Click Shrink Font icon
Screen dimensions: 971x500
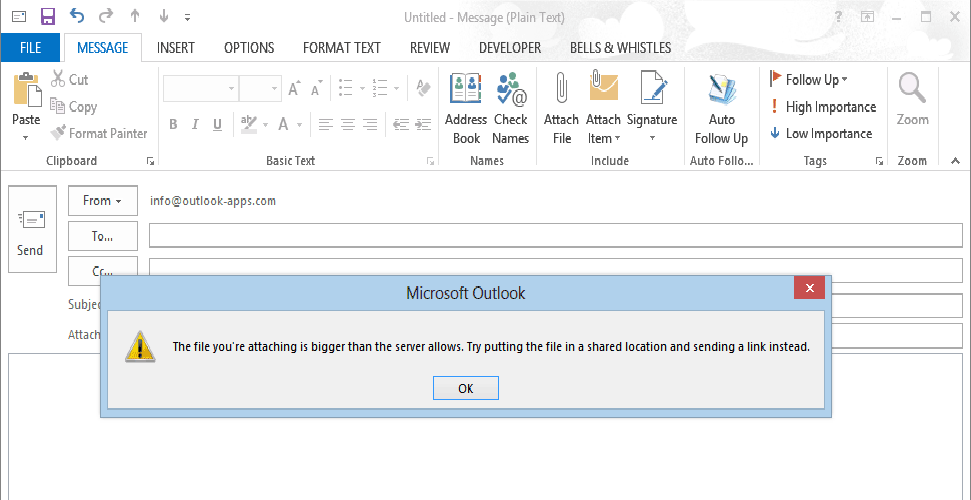pyautogui.click(x=317, y=89)
